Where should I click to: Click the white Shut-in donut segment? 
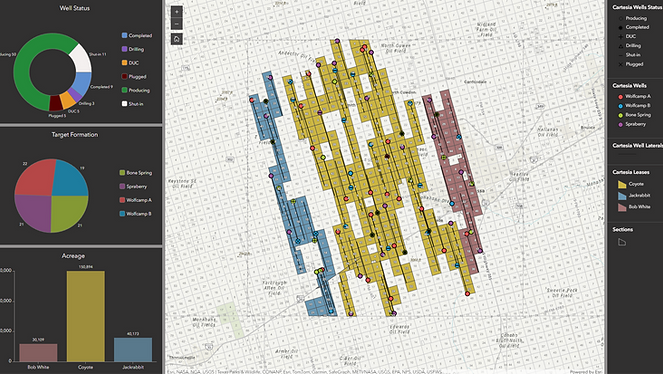tap(81, 58)
